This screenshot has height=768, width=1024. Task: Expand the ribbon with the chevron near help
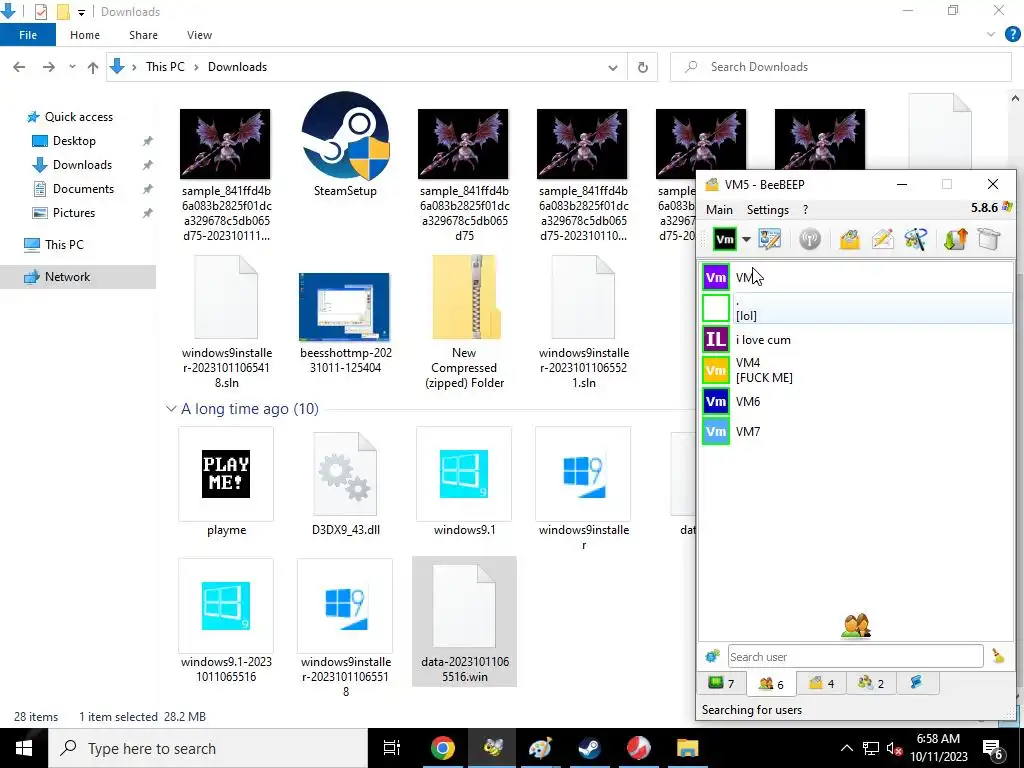pyautogui.click(x=991, y=35)
